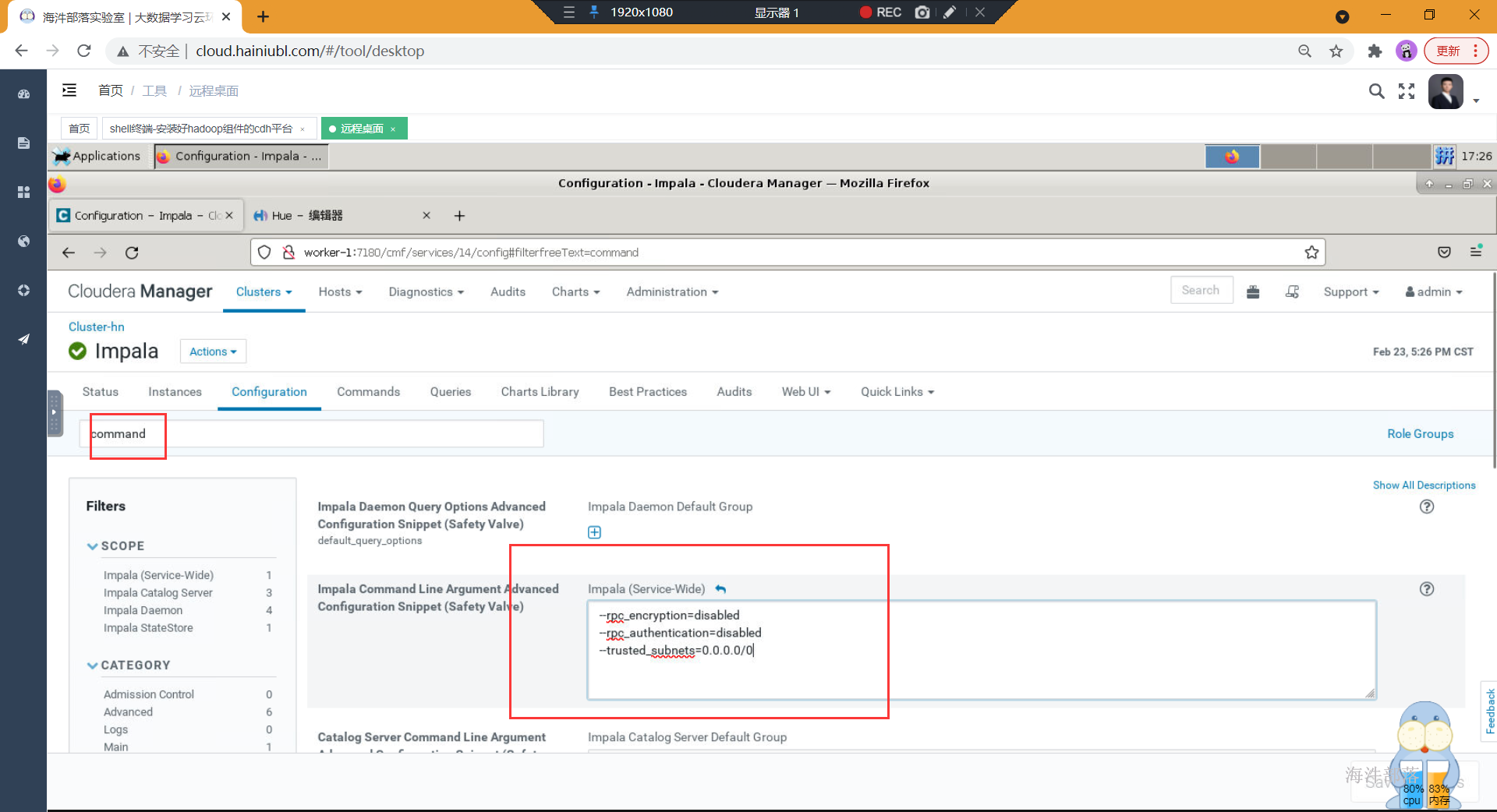Viewport: 1497px width, 812px height.
Task: Open the Impala Actions dropdown
Action: click(x=213, y=351)
